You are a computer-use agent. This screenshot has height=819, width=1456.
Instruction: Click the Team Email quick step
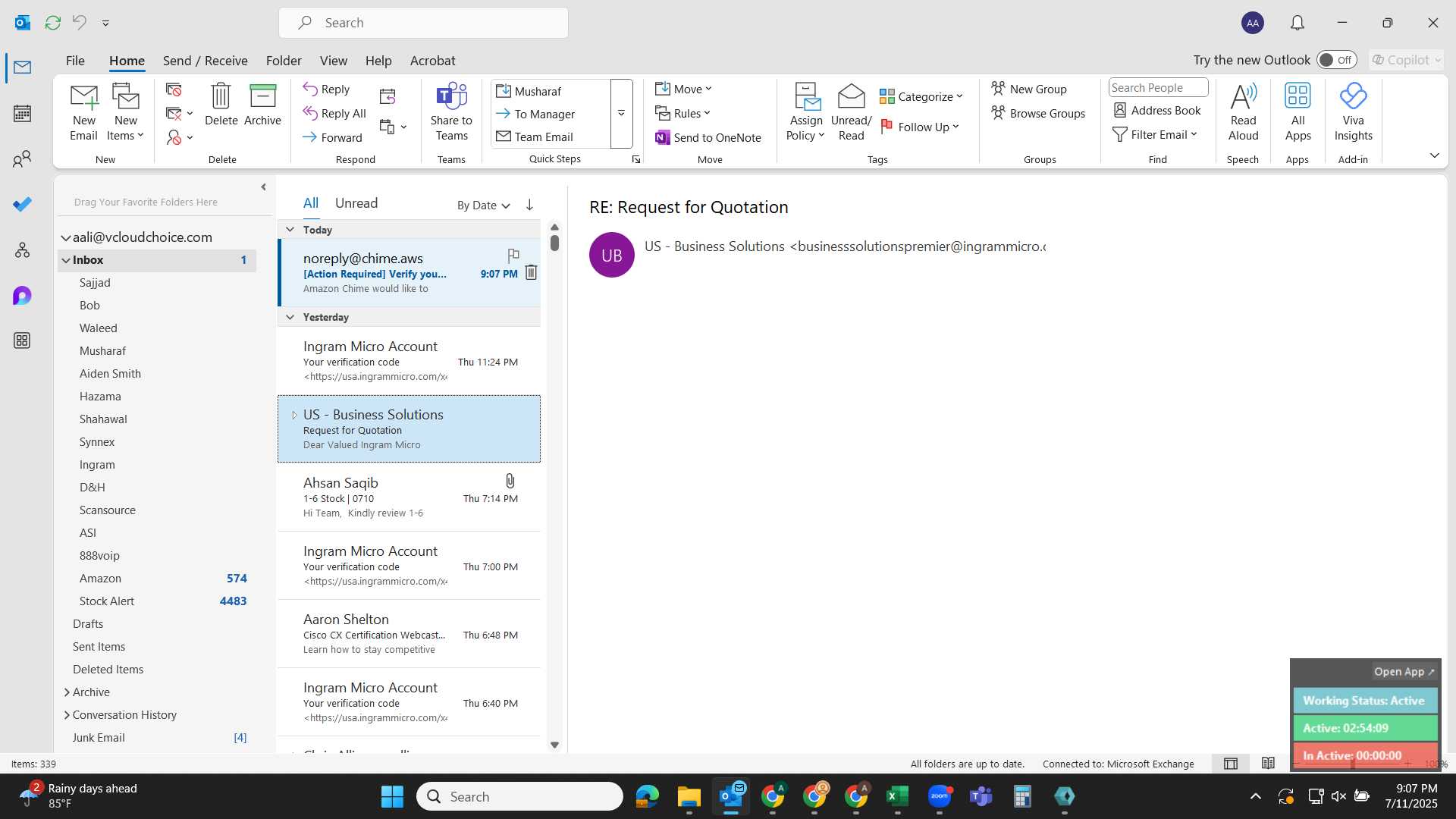tap(535, 136)
